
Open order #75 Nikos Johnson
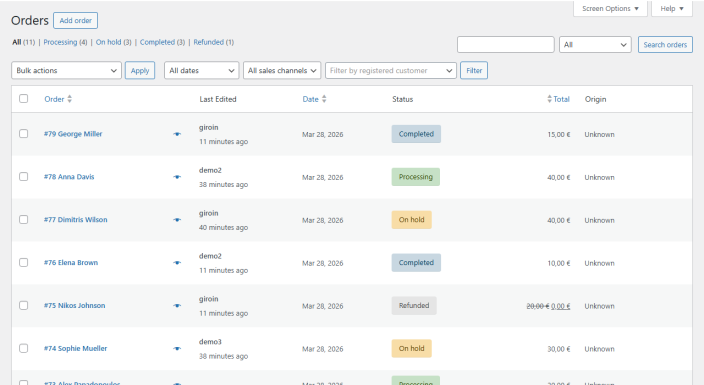[75, 305]
